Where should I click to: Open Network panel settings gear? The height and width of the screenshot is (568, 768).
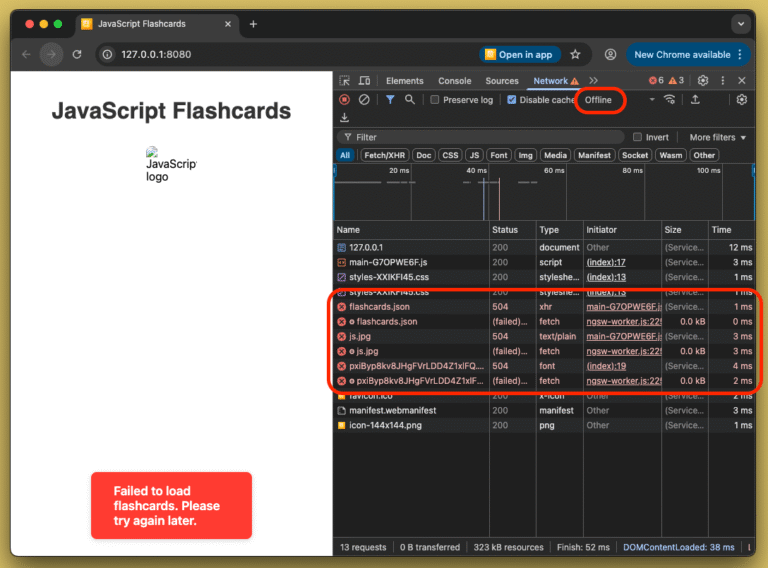[x=742, y=99]
